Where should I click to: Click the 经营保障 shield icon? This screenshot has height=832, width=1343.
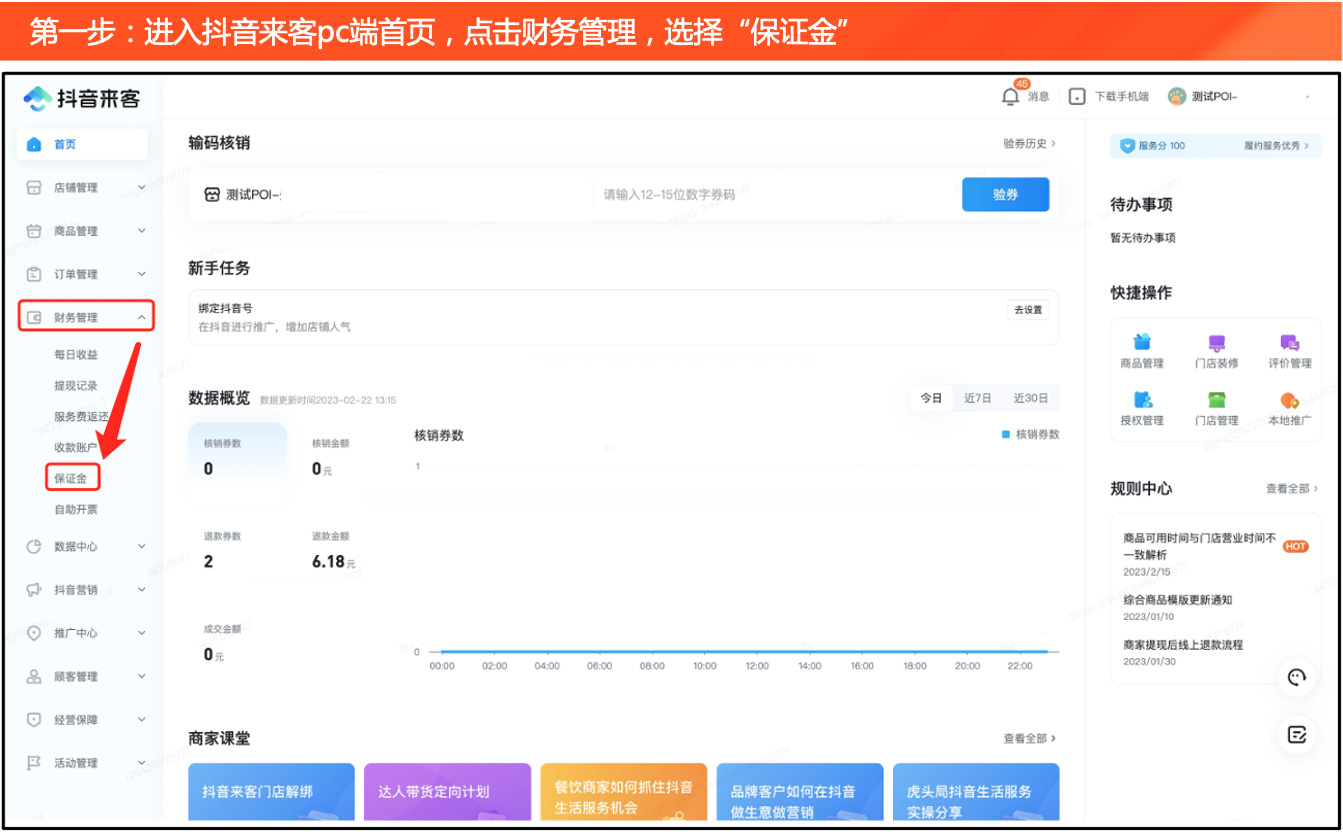click(34, 720)
